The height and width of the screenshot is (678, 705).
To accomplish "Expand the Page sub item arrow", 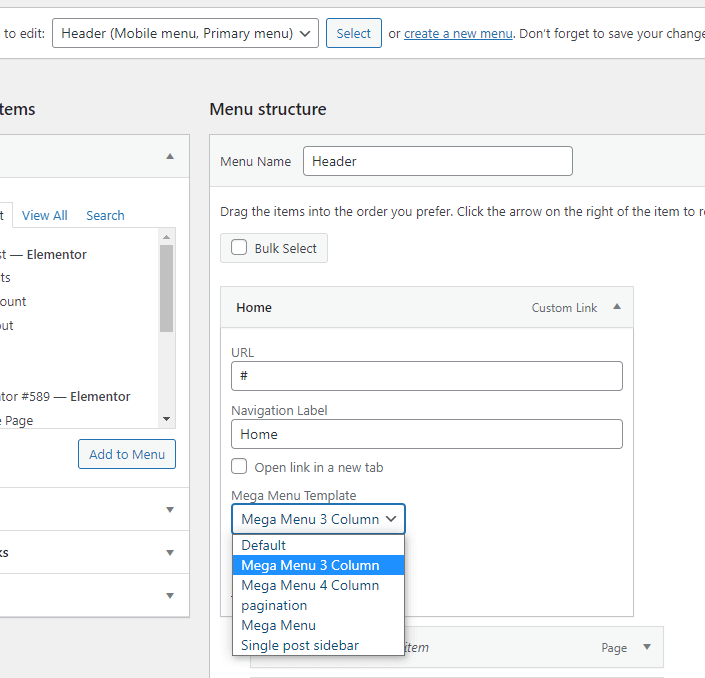I will point(647,647).
